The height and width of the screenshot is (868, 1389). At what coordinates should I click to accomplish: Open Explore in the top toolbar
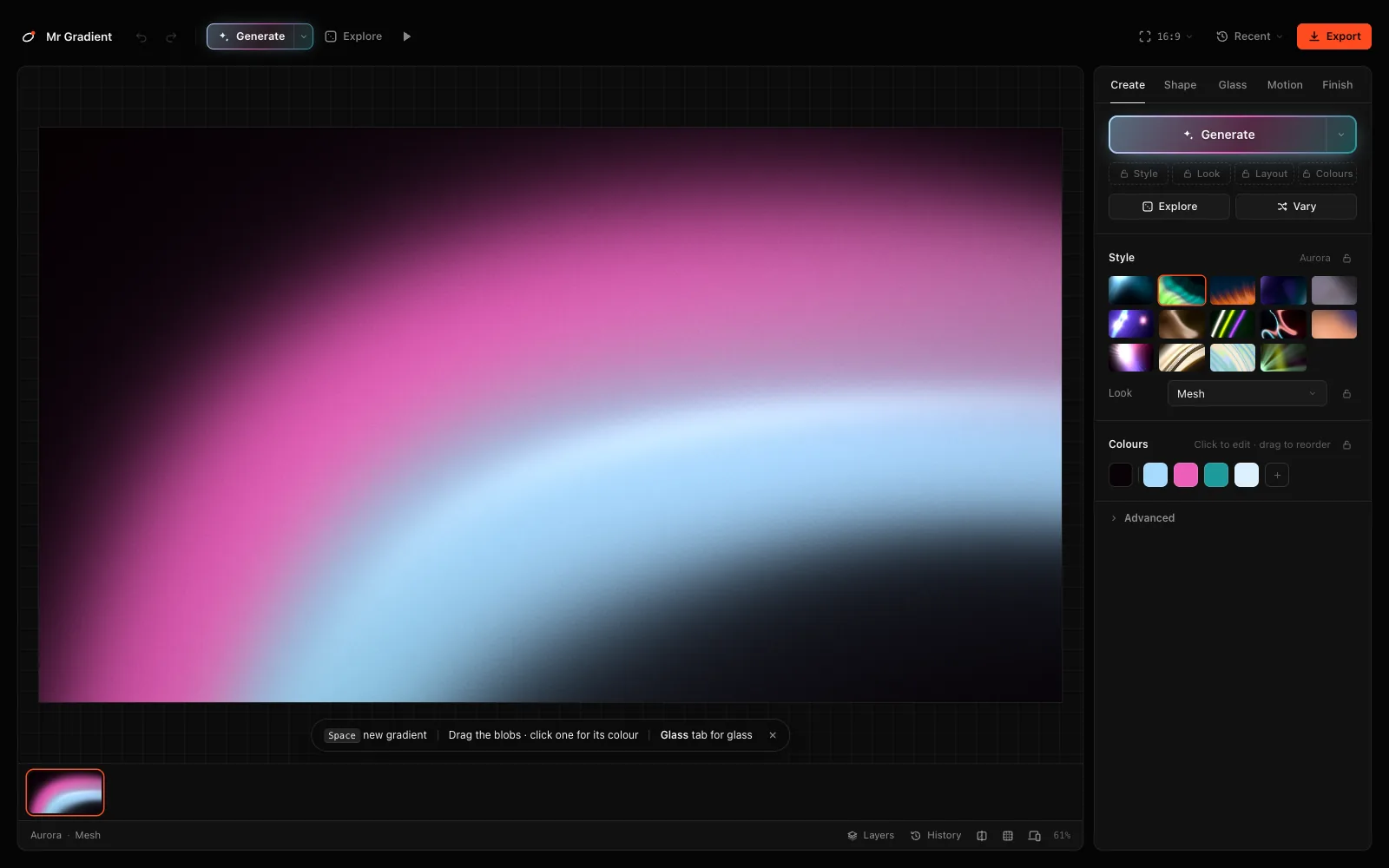(353, 36)
